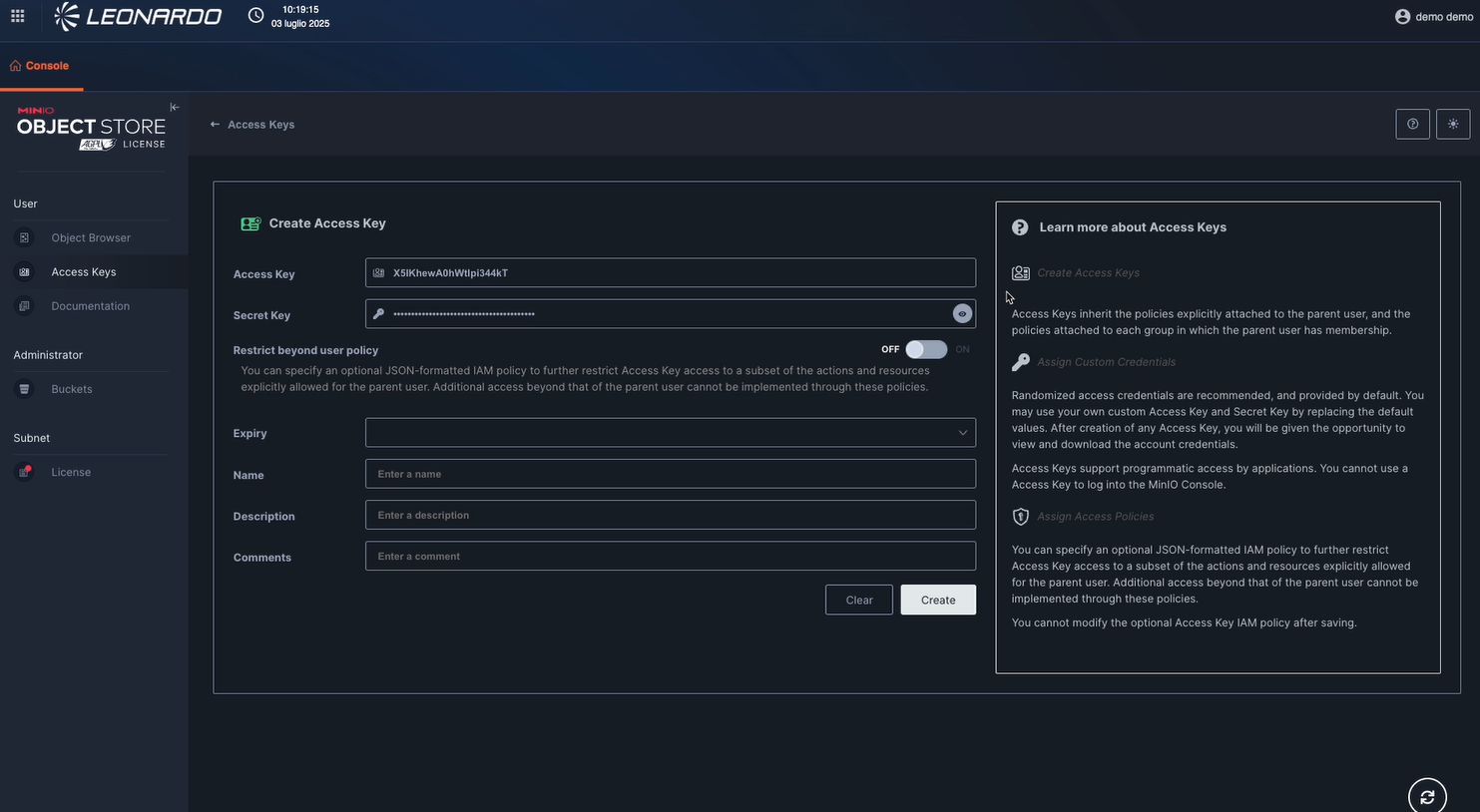This screenshot has height=812, width=1480.
Task: Click the demo demo user account icon
Action: tap(1402, 16)
